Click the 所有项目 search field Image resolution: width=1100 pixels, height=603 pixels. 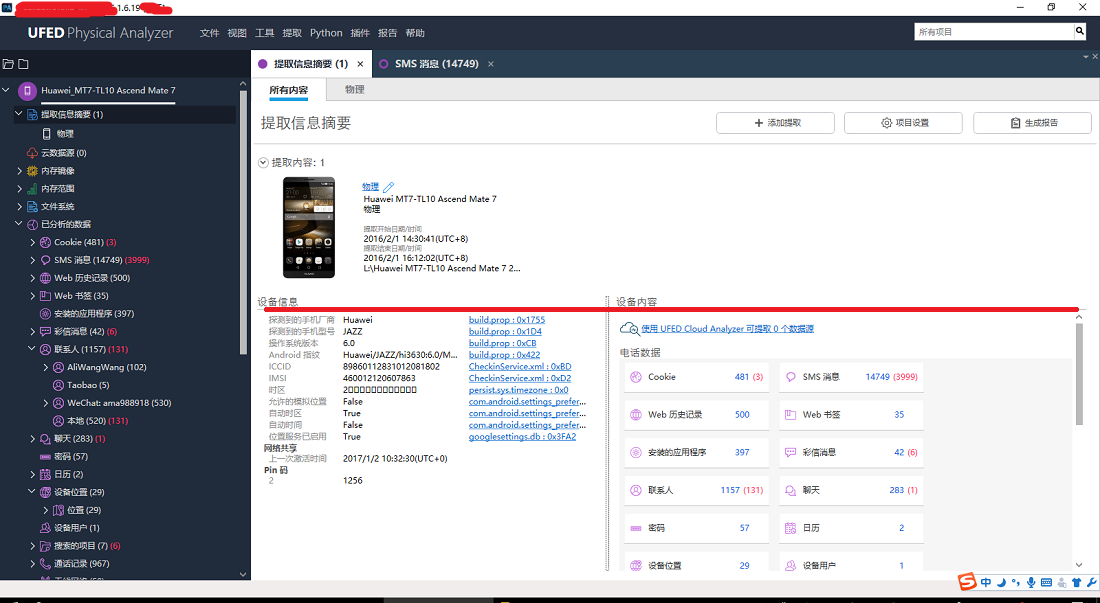point(993,32)
